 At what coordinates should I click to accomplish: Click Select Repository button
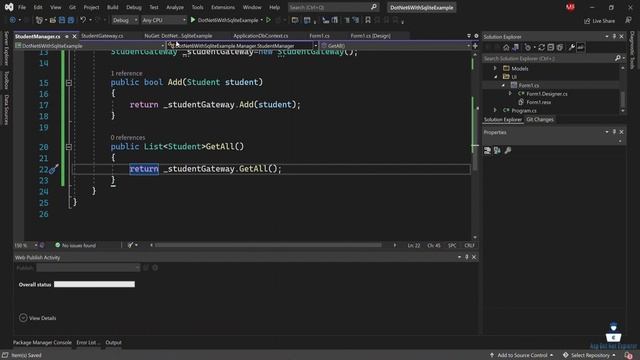(x=589, y=355)
